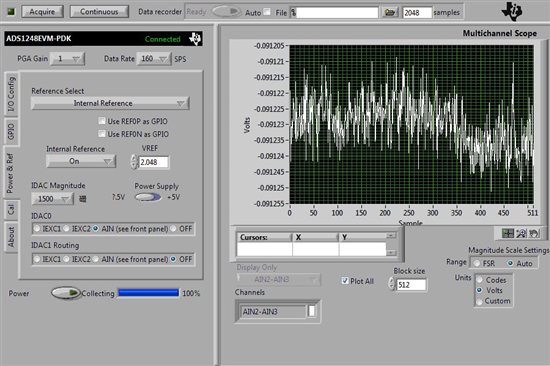Check Use REF0N as GPIO
This screenshot has width=550, height=366.
coord(102,134)
